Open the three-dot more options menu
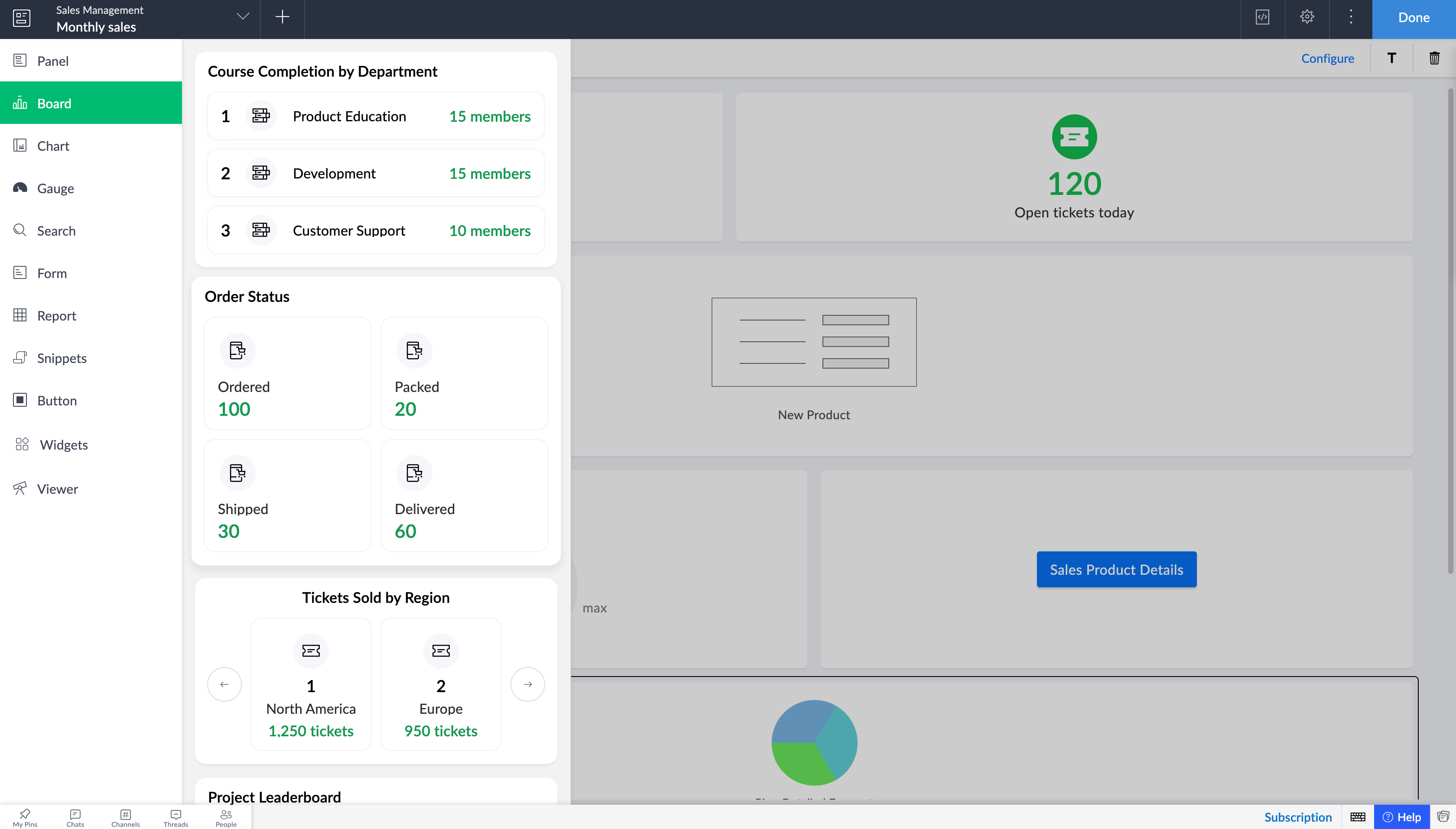 point(1351,17)
